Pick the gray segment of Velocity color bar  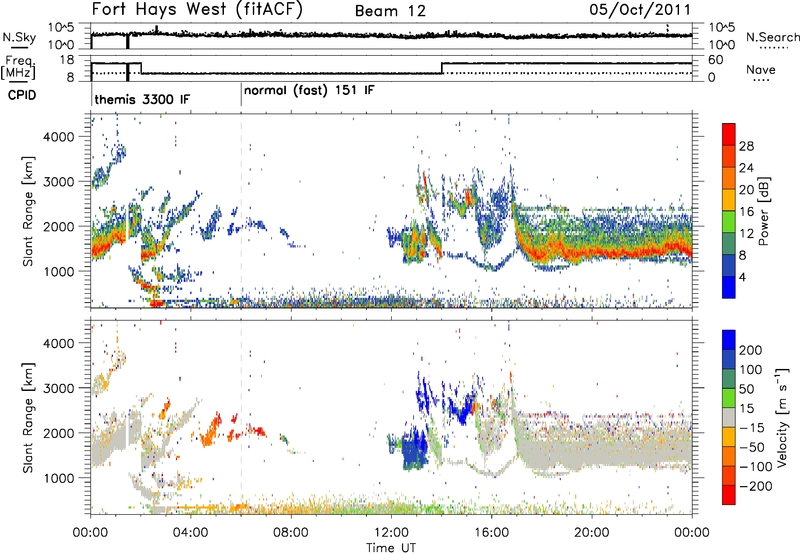(729, 418)
